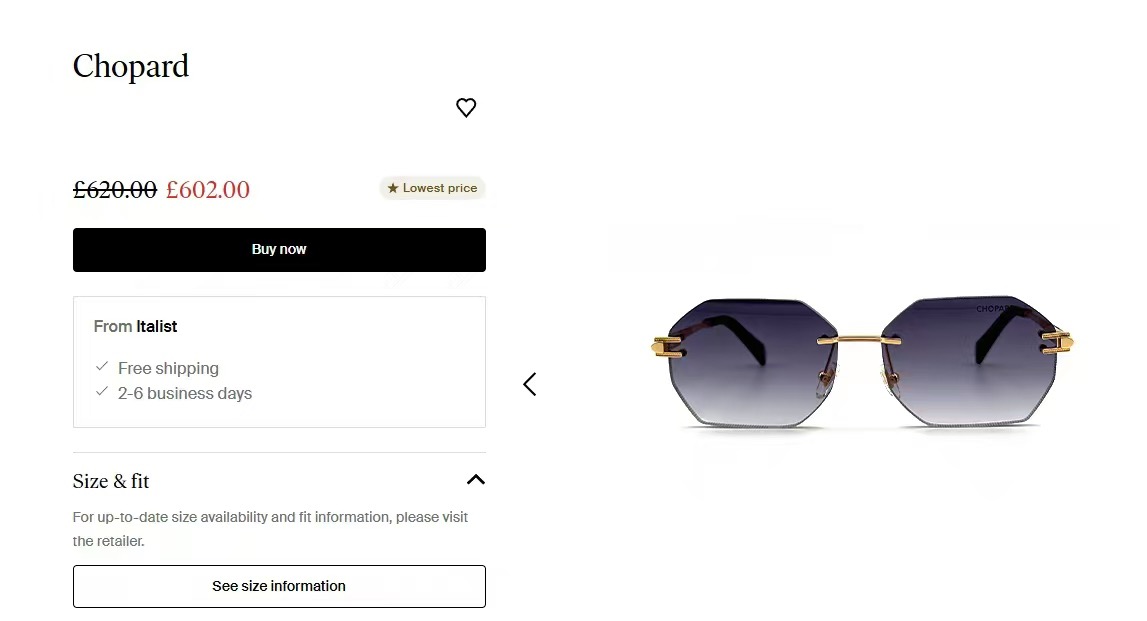The width and height of the screenshot is (1147, 621).
Task: Collapse the Size & fit section chevron
Action: click(x=476, y=480)
